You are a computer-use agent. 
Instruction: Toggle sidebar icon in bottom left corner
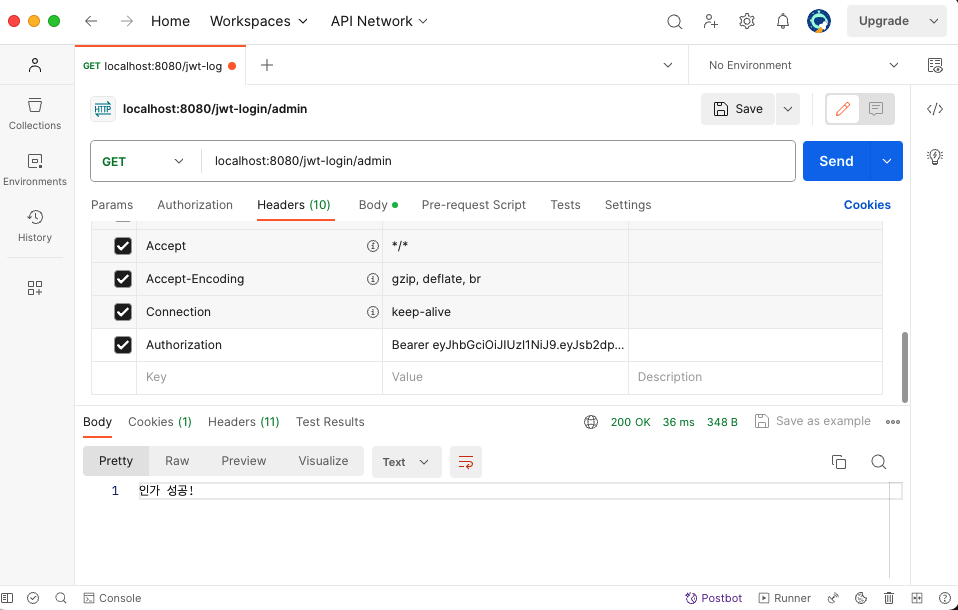tap(7, 598)
